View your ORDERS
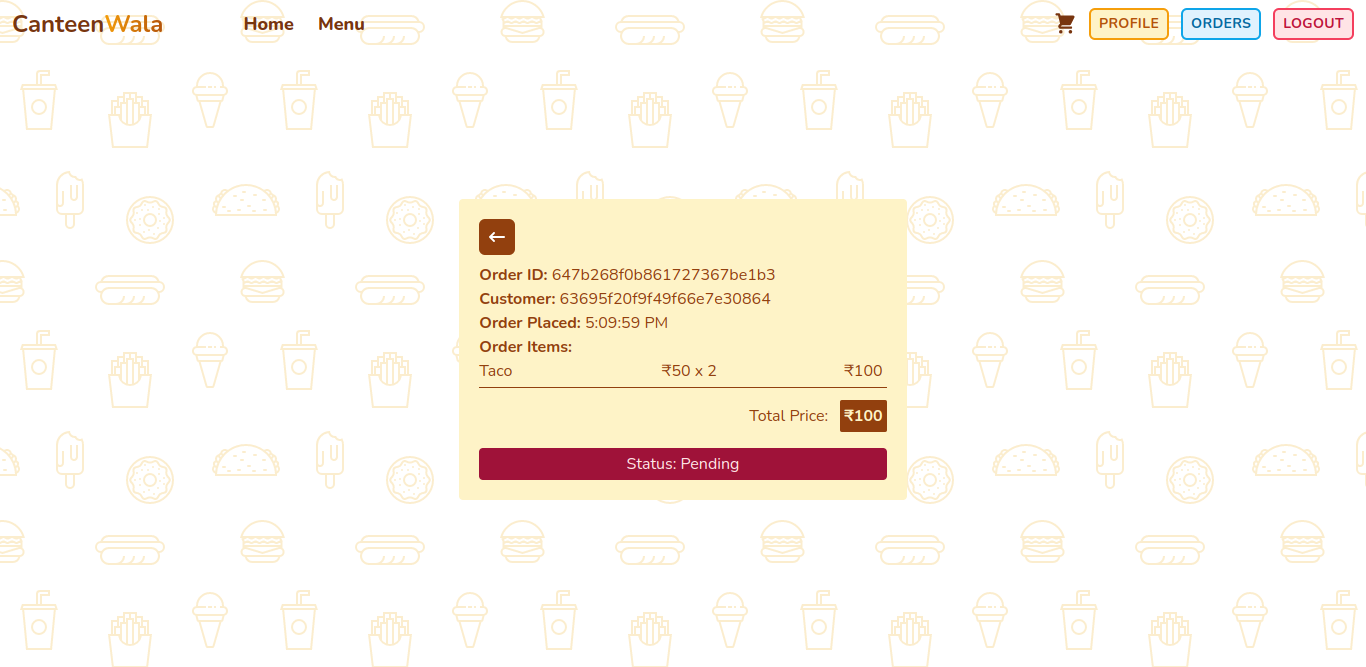Image resolution: width=1366 pixels, height=667 pixels. pos(1220,23)
